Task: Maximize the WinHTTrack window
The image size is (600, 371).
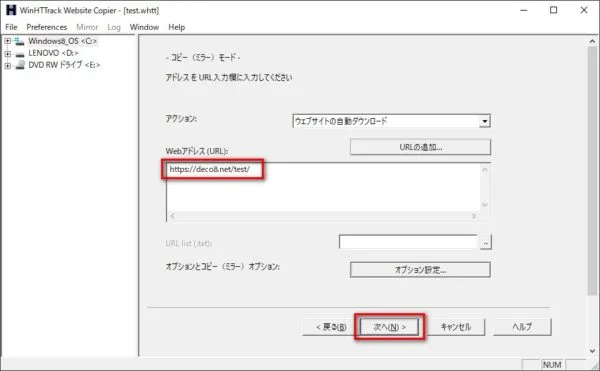Action: coord(553,10)
